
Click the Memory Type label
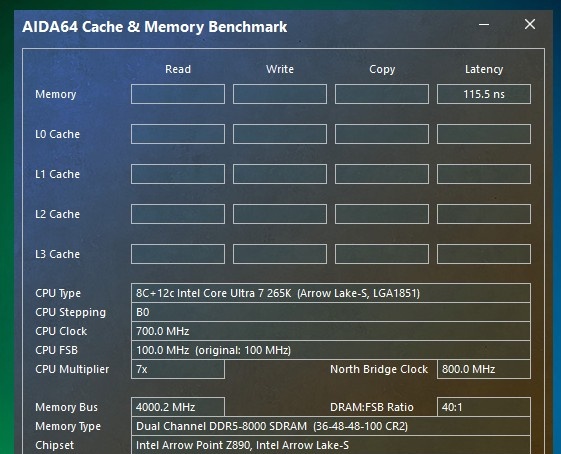[x=68, y=426]
